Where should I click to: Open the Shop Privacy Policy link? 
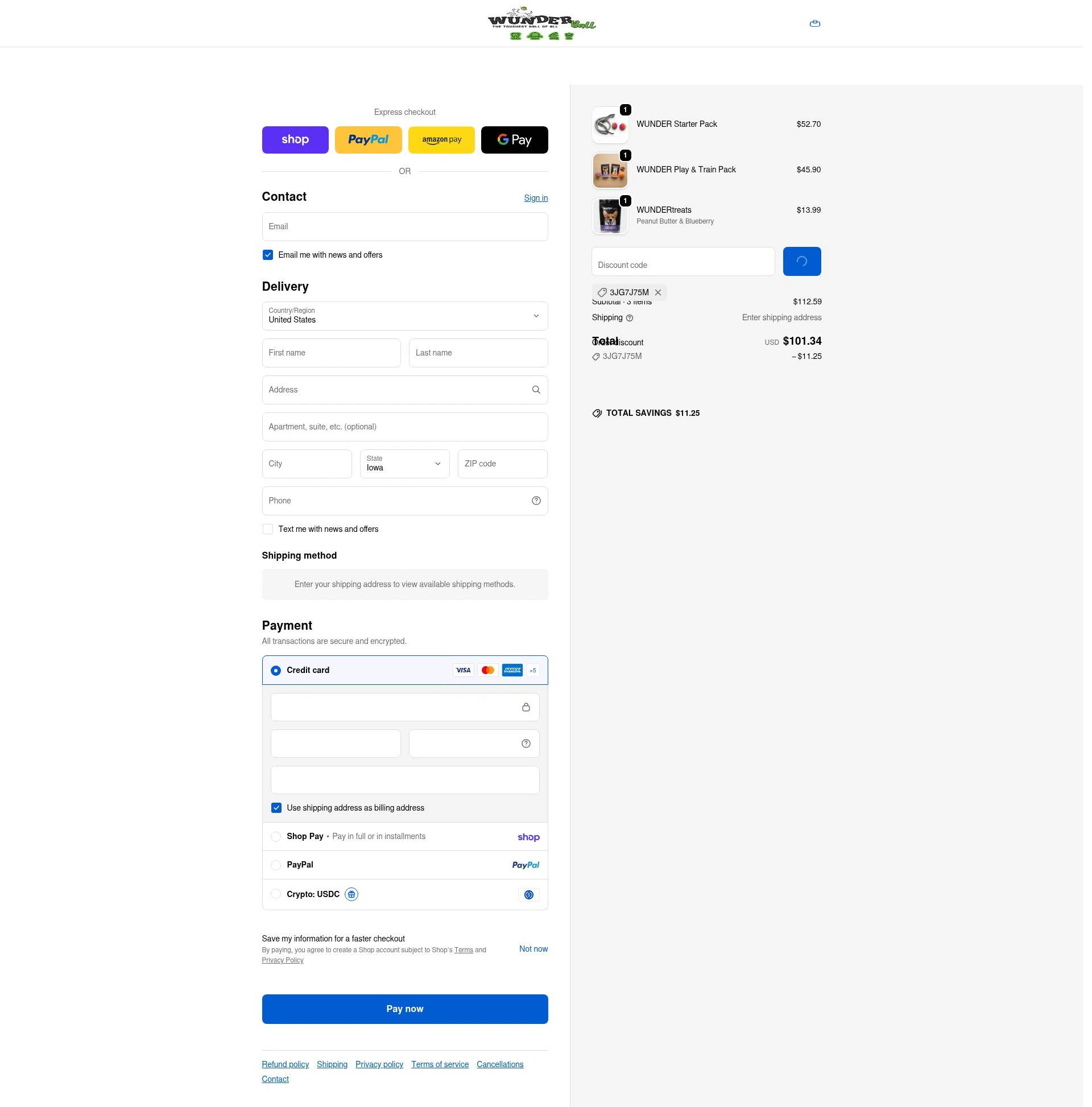coord(283,960)
